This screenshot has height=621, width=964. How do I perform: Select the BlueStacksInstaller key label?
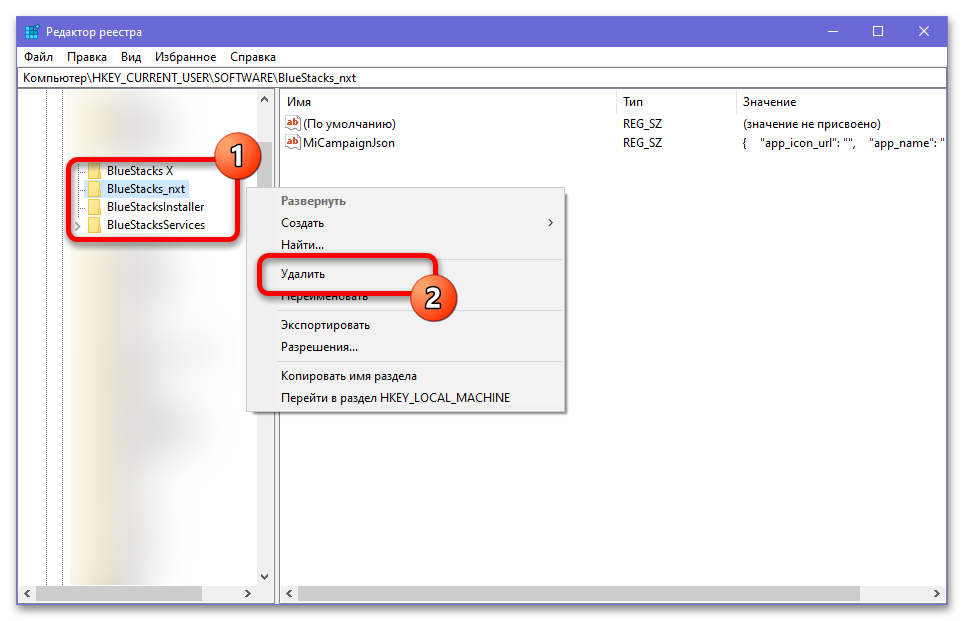156,207
